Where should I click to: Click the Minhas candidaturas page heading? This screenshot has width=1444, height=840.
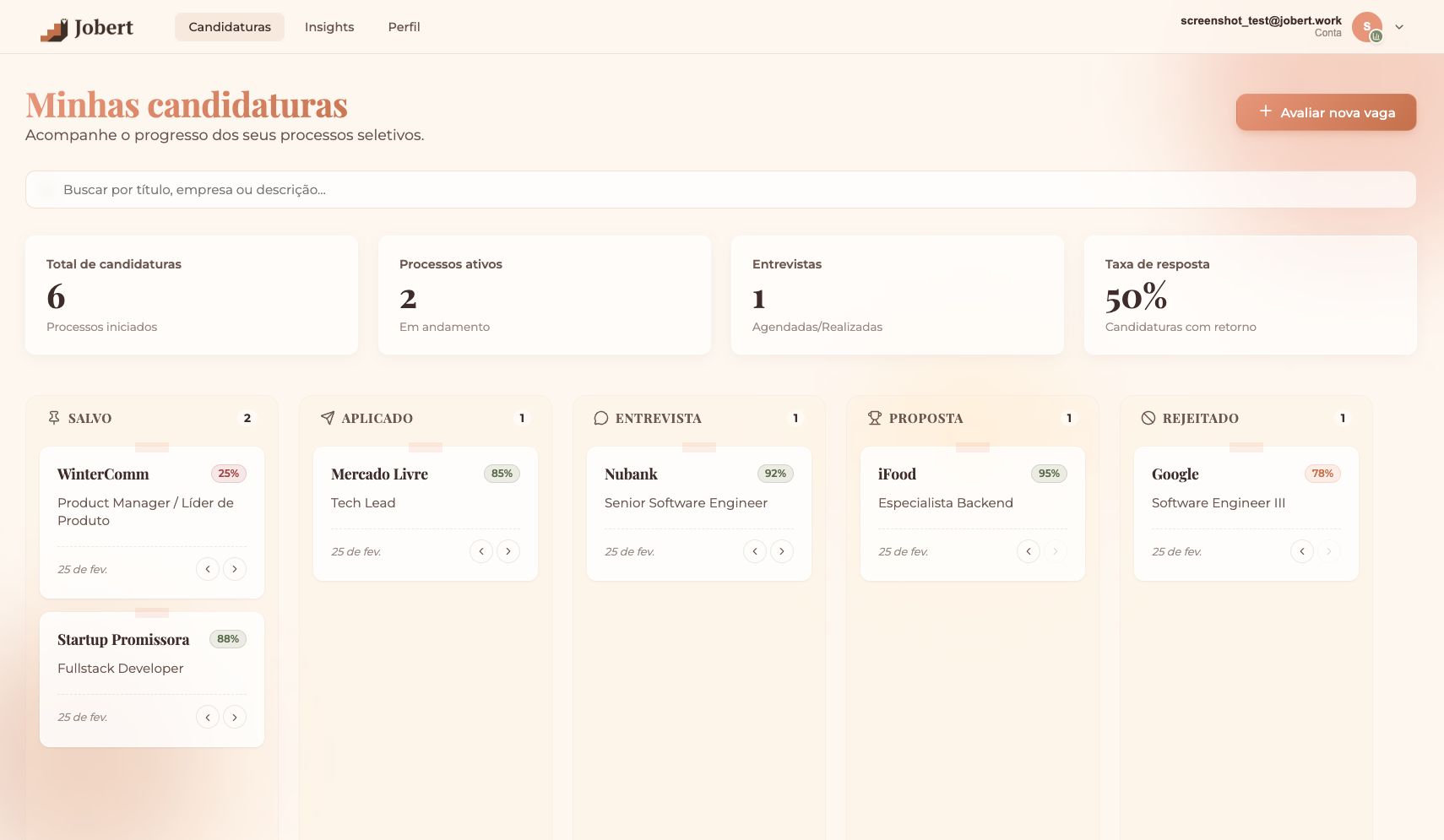coord(187,106)
